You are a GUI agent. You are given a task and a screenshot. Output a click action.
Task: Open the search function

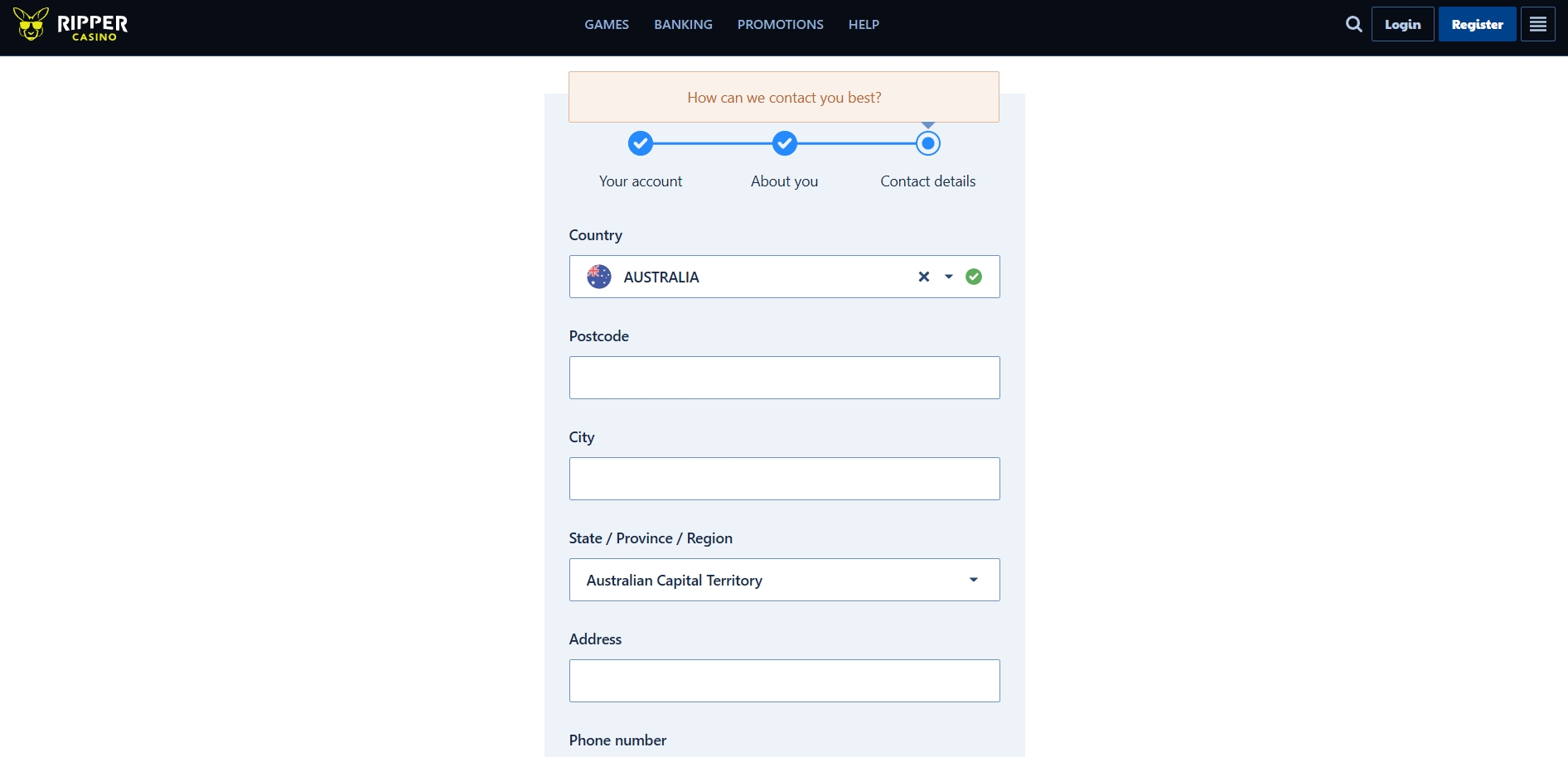tap(1353, 24)
